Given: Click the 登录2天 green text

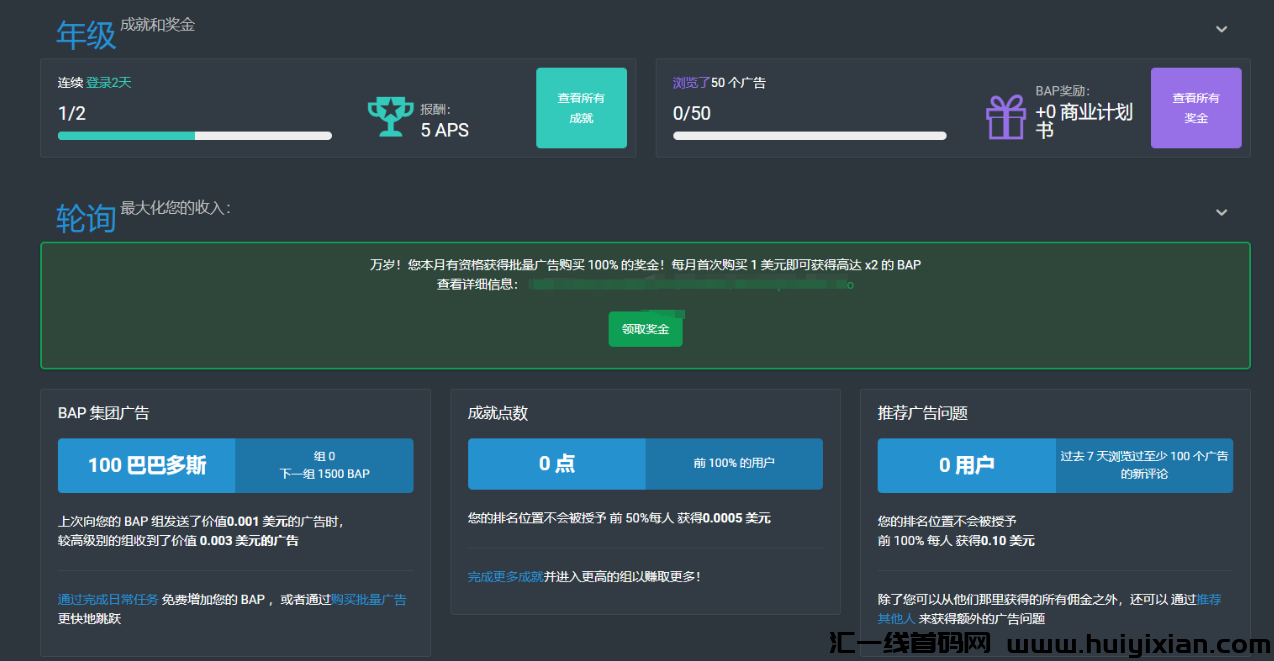Looking at the screenshot, I should (109, 82).
